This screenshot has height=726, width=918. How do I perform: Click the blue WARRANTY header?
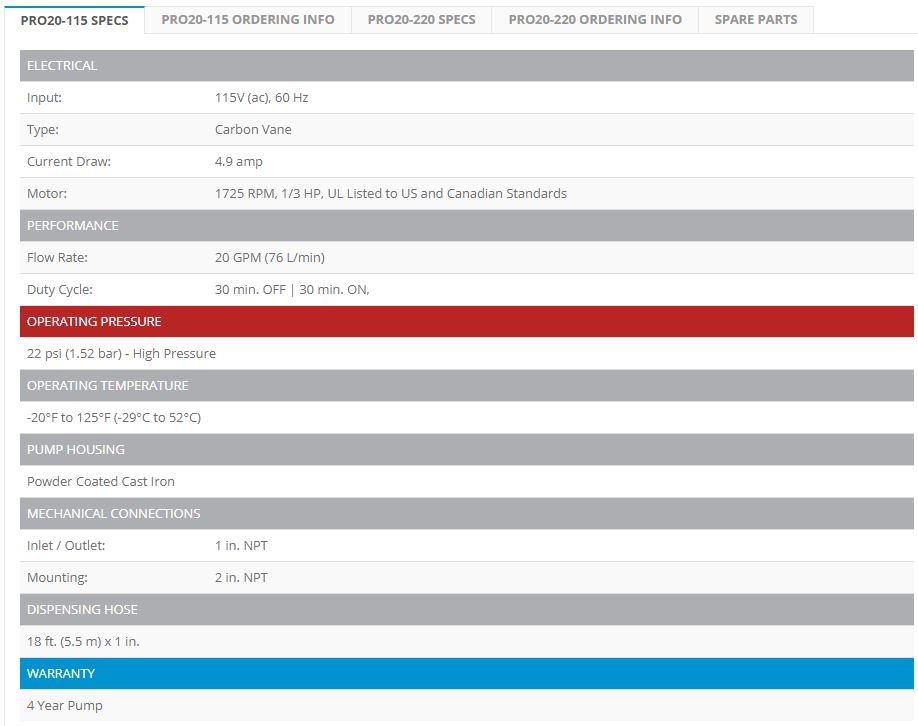467,673
